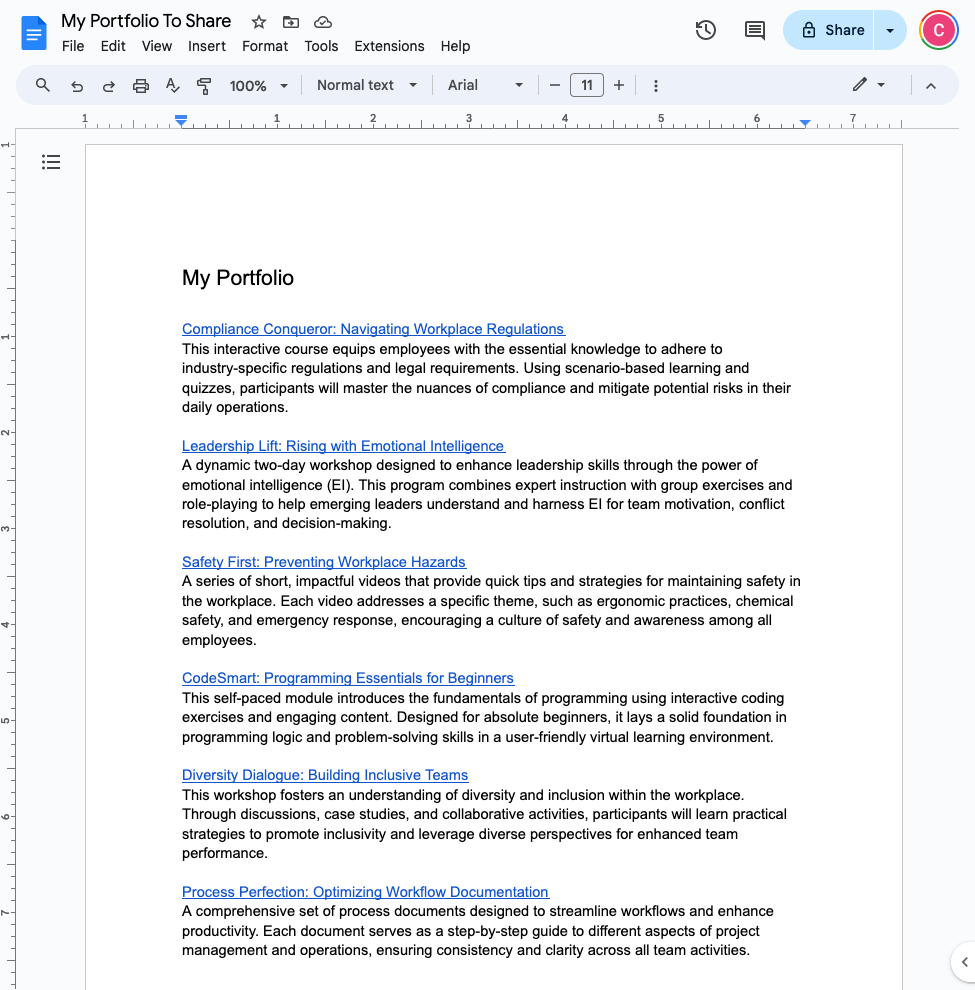Image resolution: width=975 pixels, height=990 pixels.
Task: Open the editing mode pencil dropdown
Action: click(x=869, y=85)
